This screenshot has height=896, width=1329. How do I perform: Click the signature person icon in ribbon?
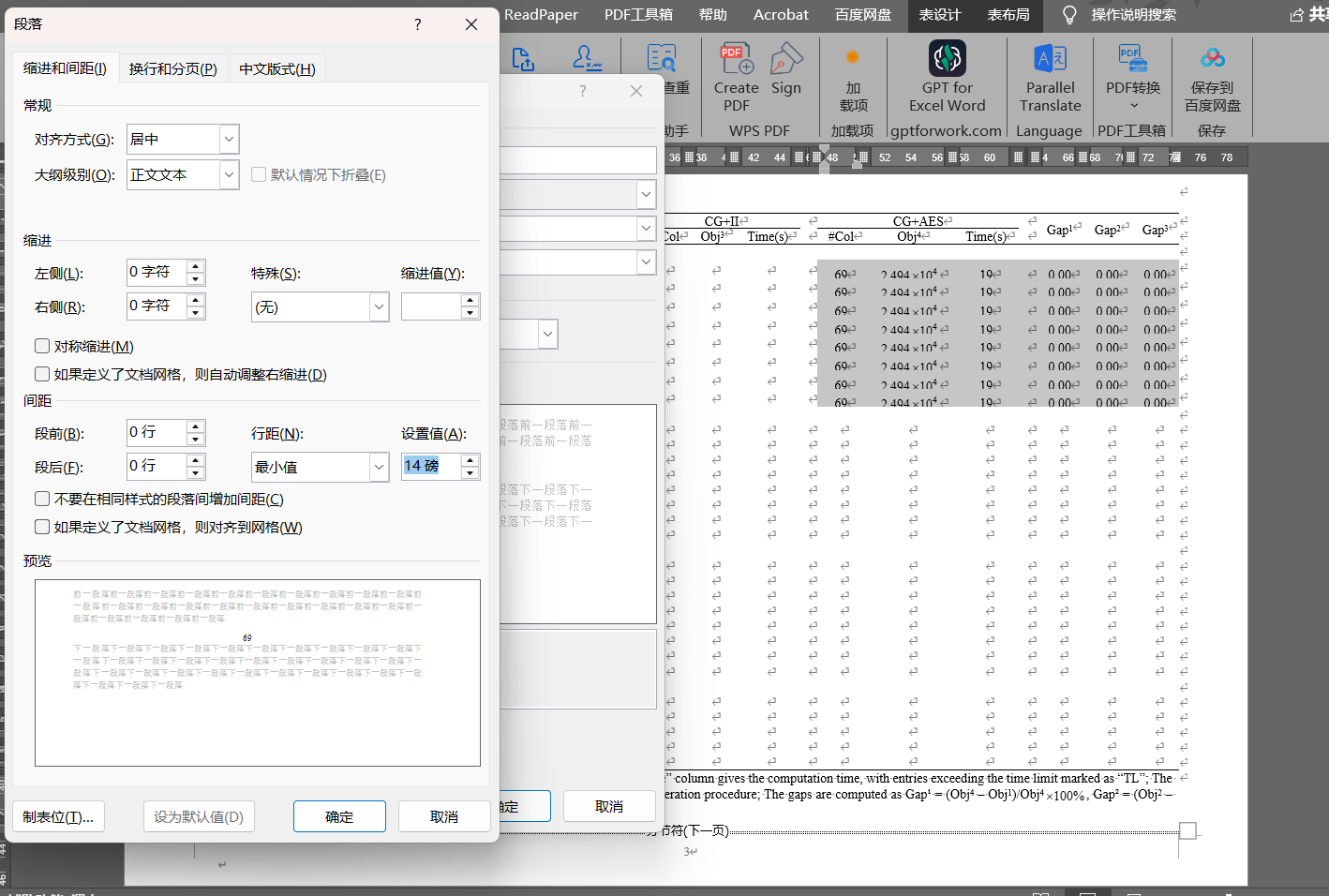(587, 58)
